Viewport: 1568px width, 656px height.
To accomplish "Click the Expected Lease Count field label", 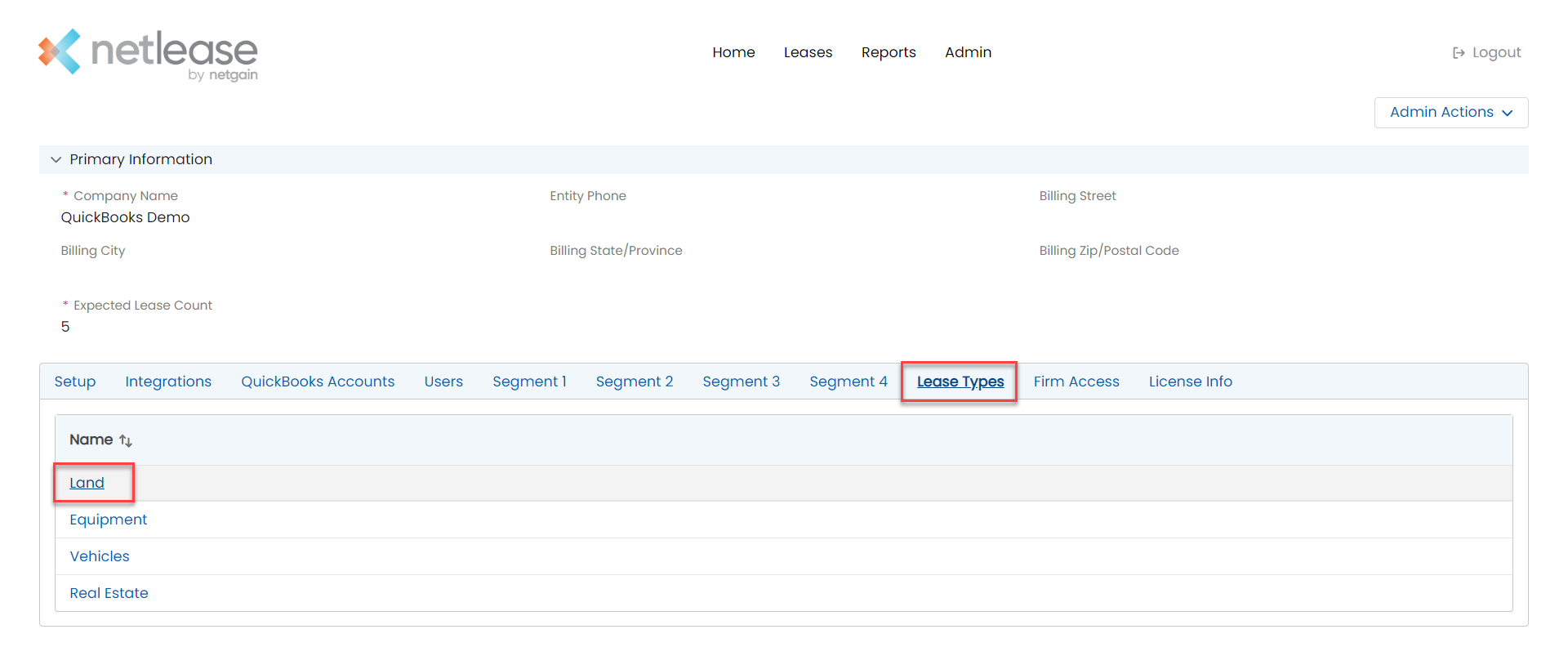I will pos(143,306).
